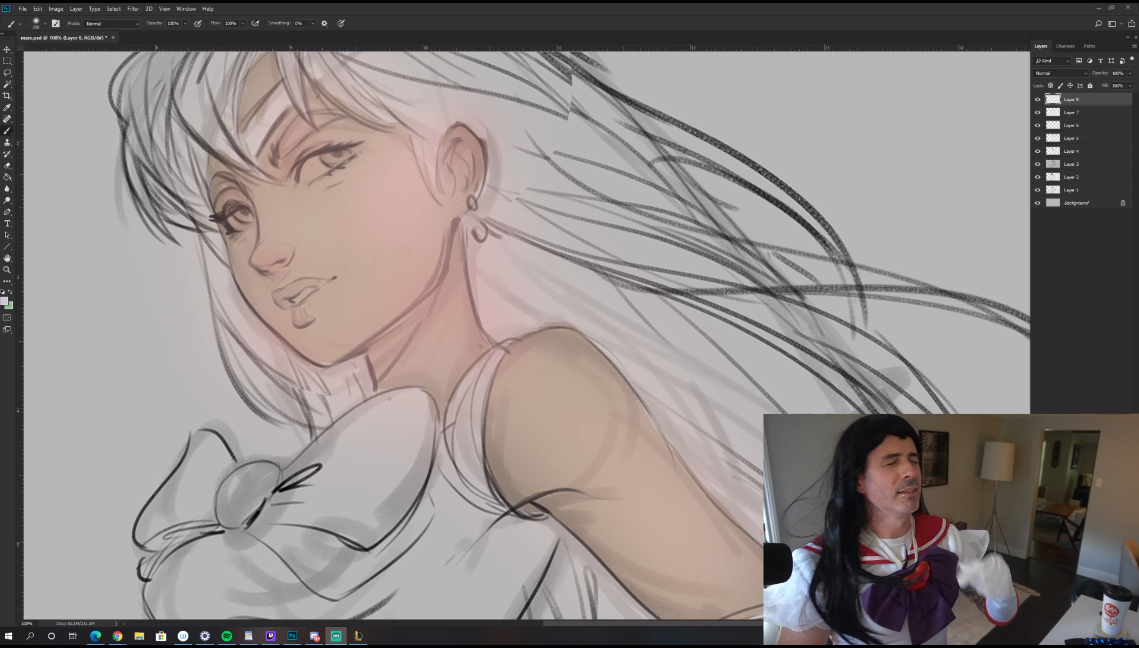Open the Image menu

[56, 9]
